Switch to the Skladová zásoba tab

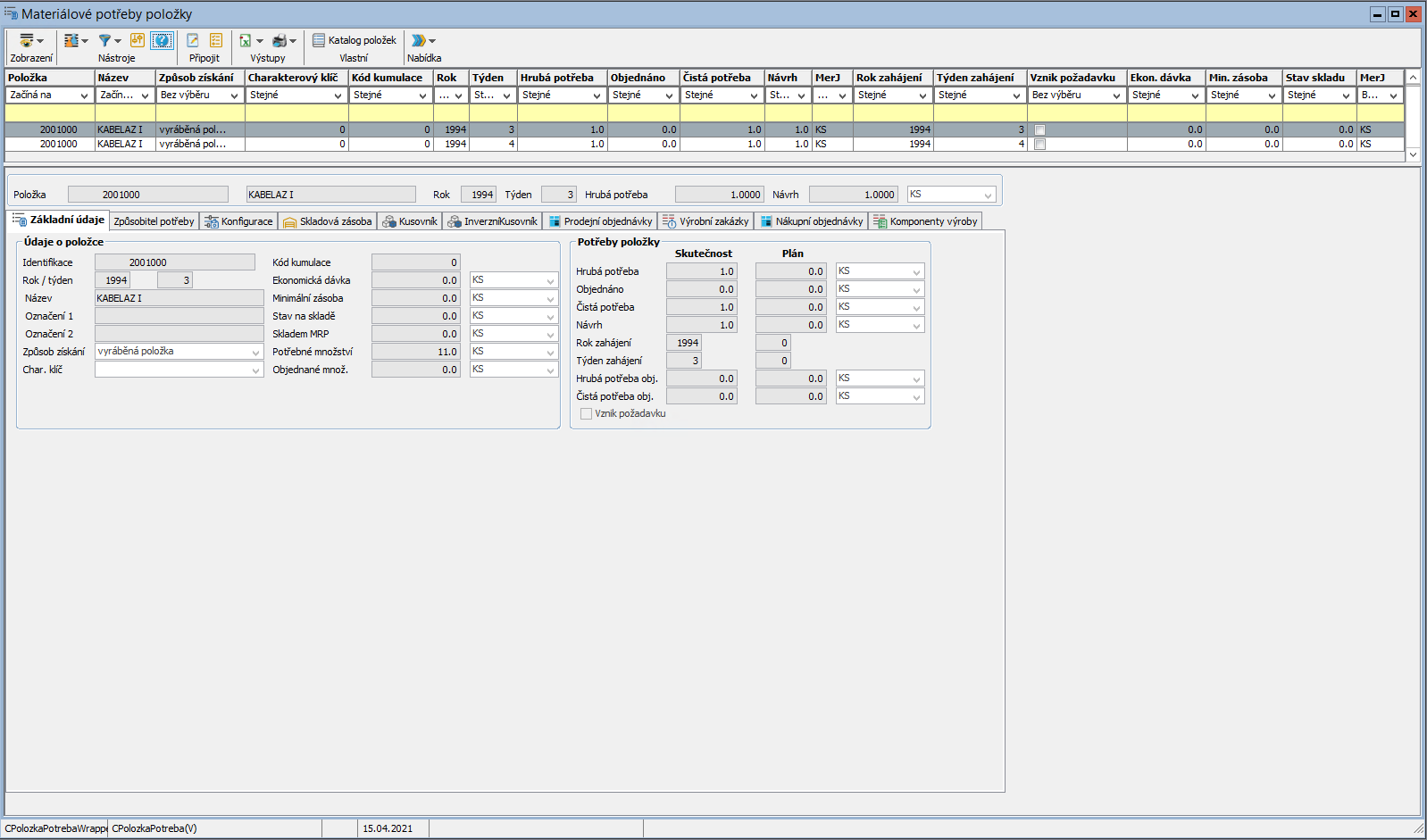coord(328,221)
